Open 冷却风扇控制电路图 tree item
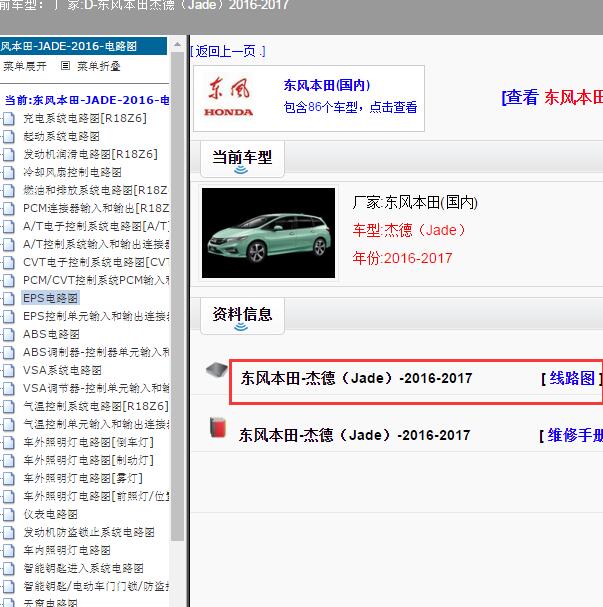Viewport: 603px width, 607px height. point(72,173)
